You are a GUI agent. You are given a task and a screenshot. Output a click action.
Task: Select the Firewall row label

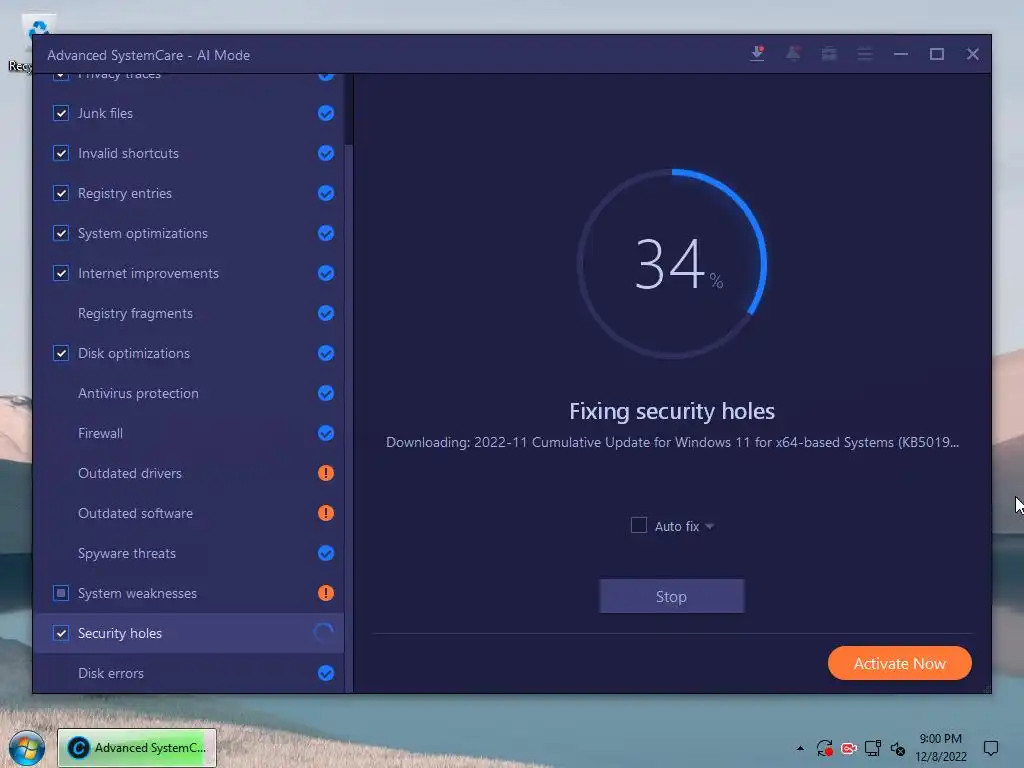(100, 433)
